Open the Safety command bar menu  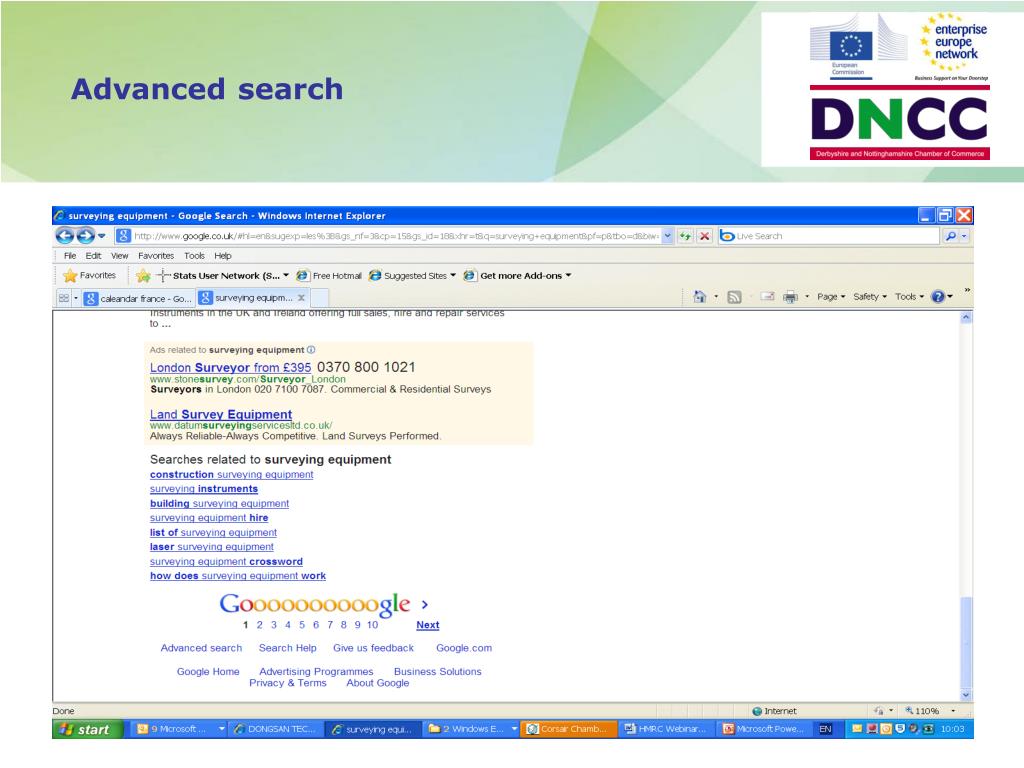870,296
